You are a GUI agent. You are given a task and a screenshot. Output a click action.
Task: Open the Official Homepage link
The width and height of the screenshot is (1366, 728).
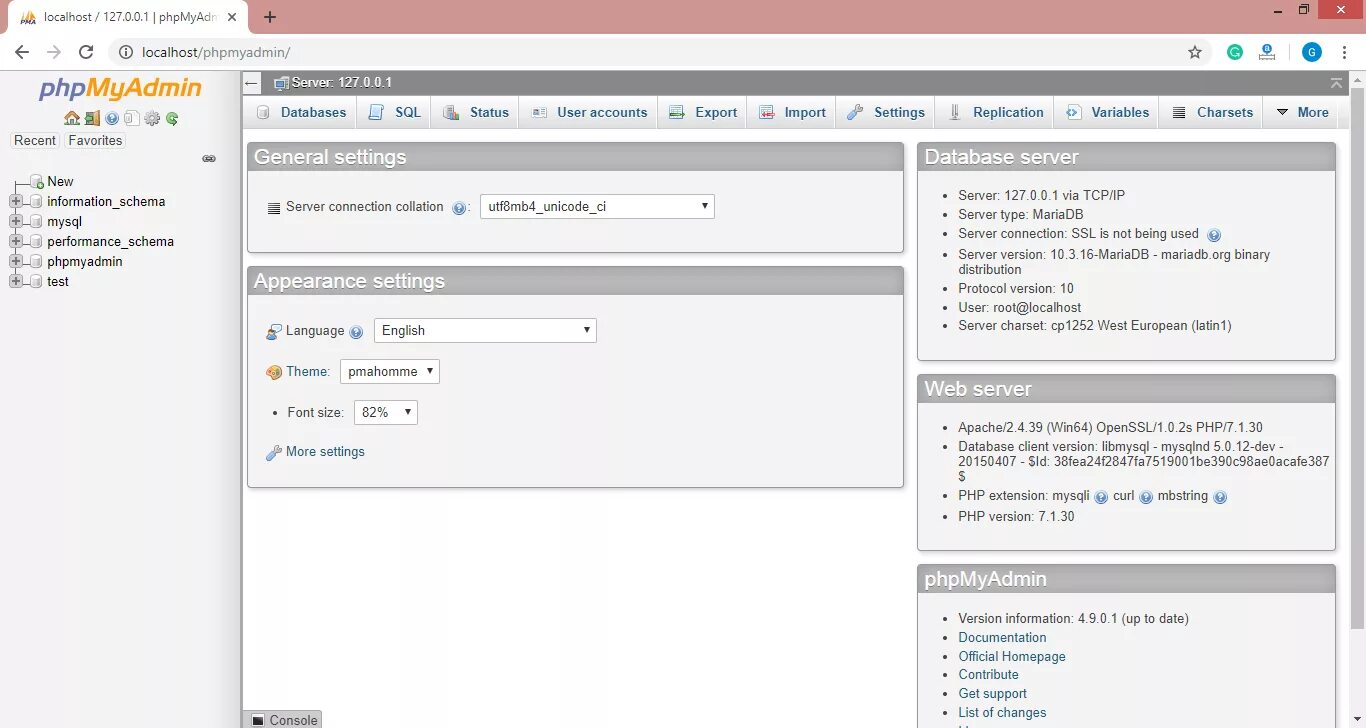(x=1012, y=657)
